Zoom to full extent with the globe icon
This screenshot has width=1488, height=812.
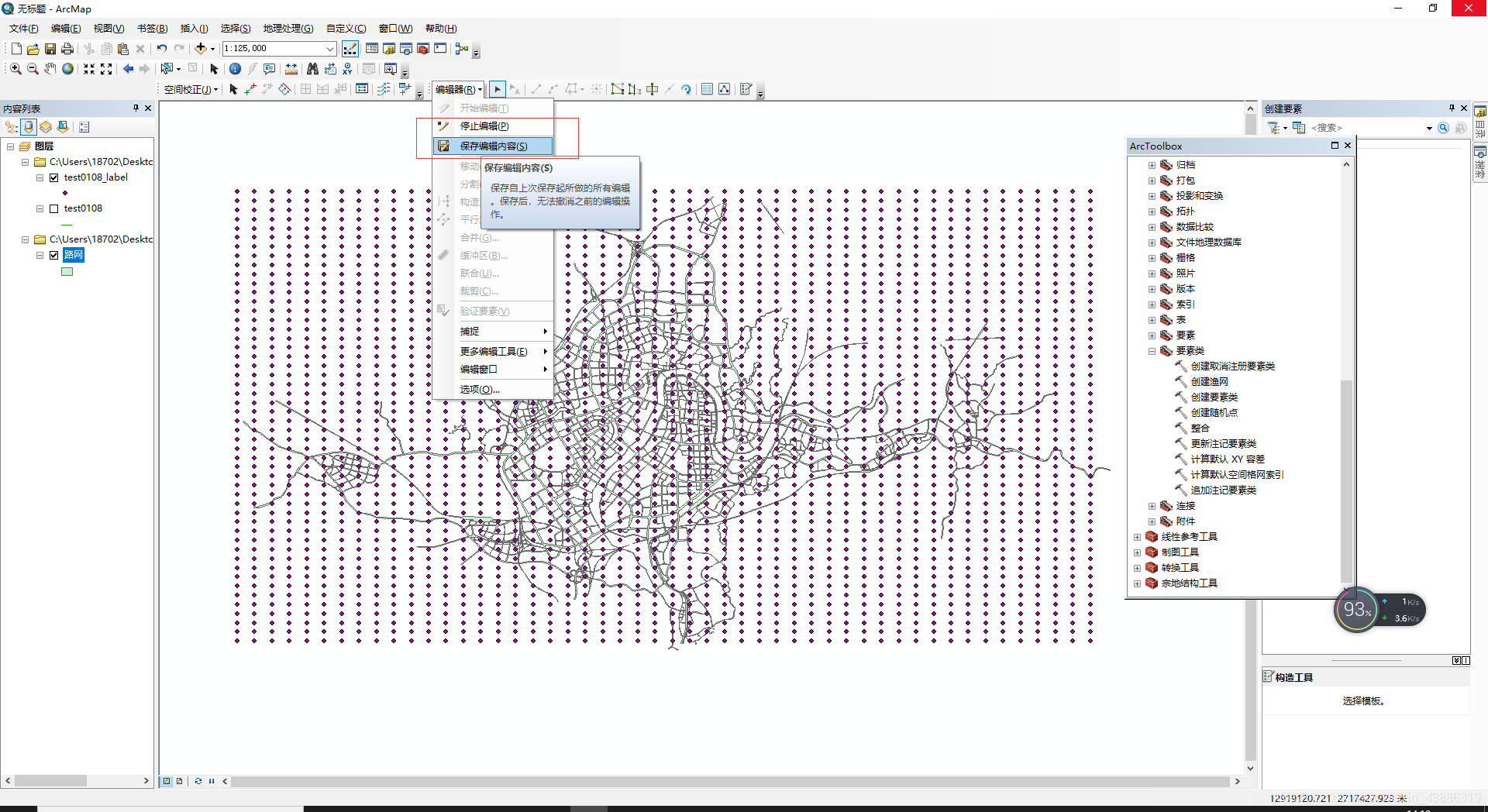pos(68,69)
